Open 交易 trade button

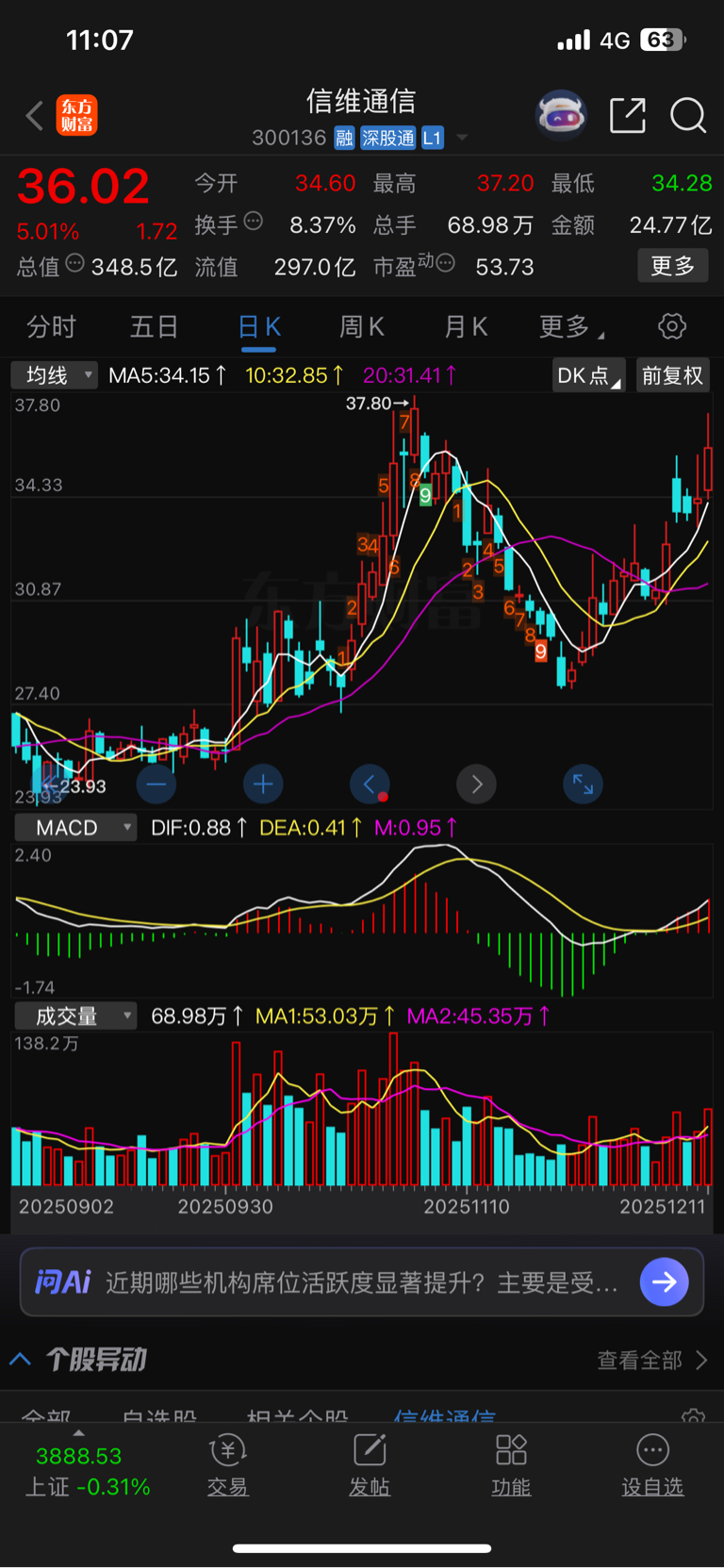(227, 1466)
